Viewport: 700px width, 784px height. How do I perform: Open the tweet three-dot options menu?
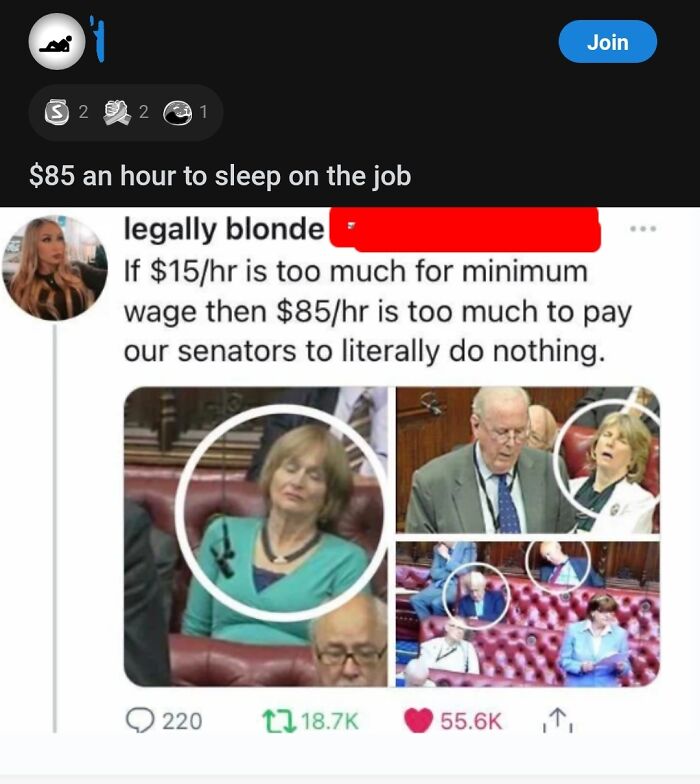click(x=643, y=229)
